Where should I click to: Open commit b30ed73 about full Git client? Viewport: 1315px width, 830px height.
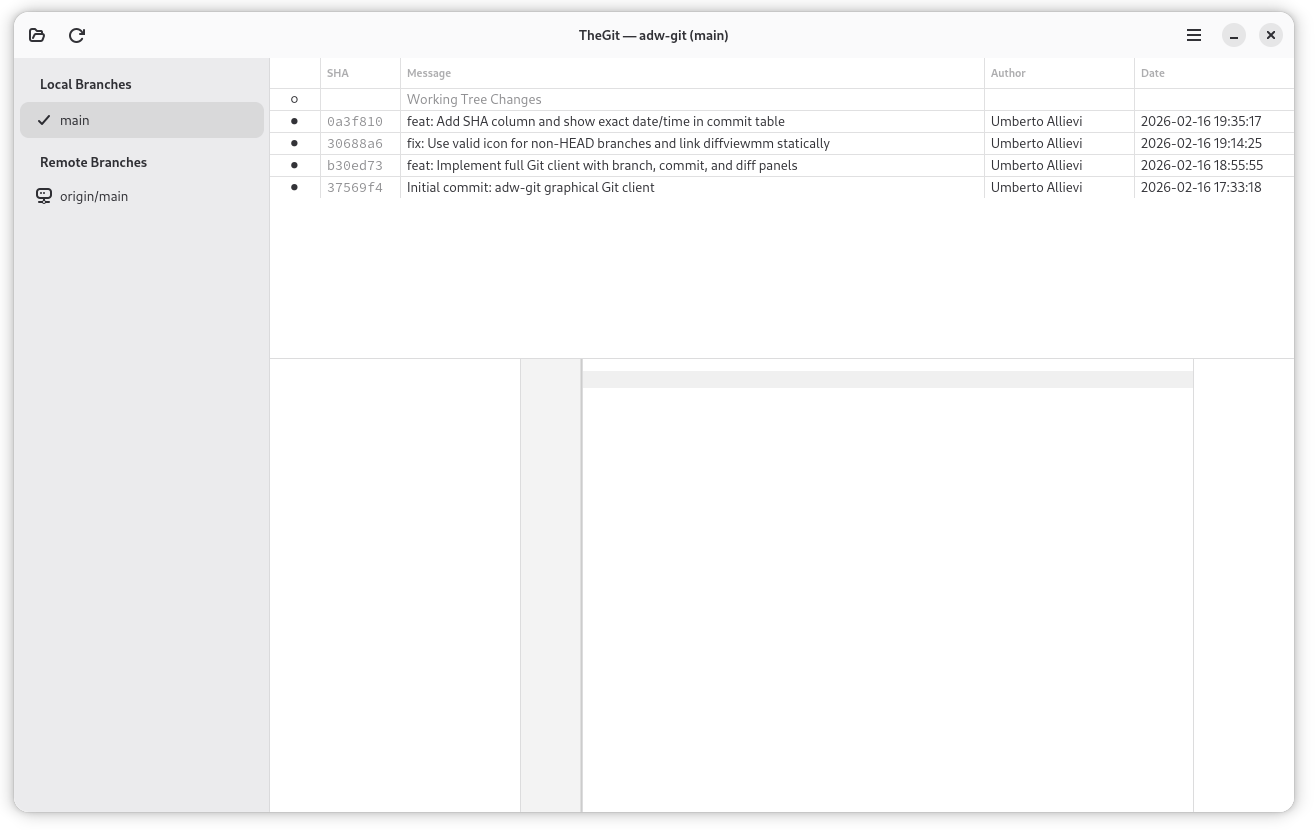[x=601, y=165]
